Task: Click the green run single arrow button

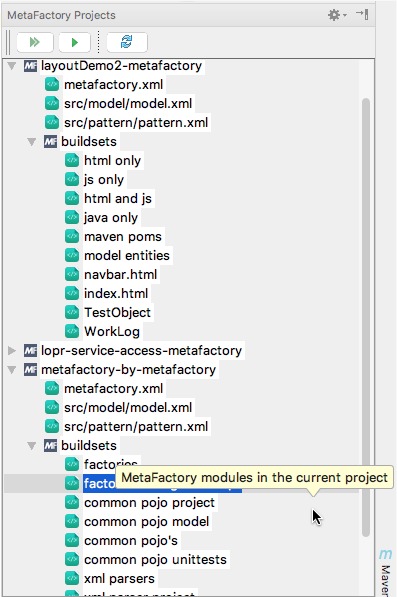Action: tap(75, 42)
